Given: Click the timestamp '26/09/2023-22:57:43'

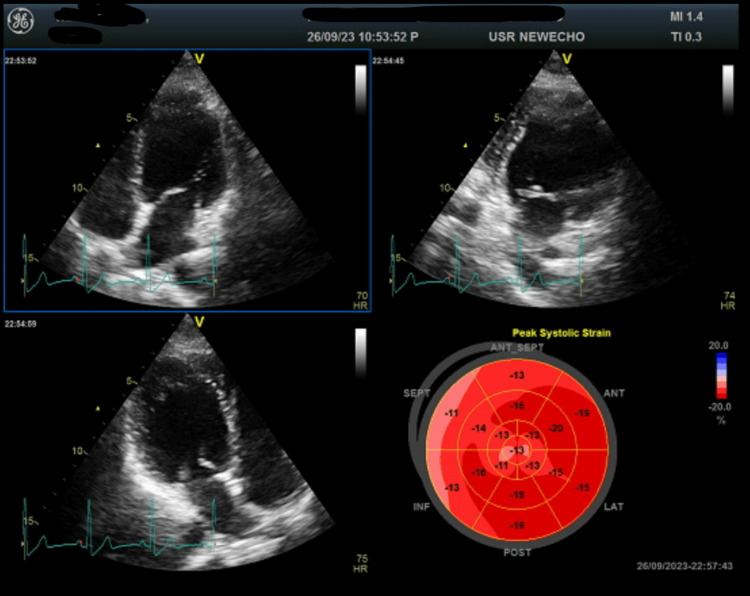Looking at the screenshot, I should coord(684,566).
